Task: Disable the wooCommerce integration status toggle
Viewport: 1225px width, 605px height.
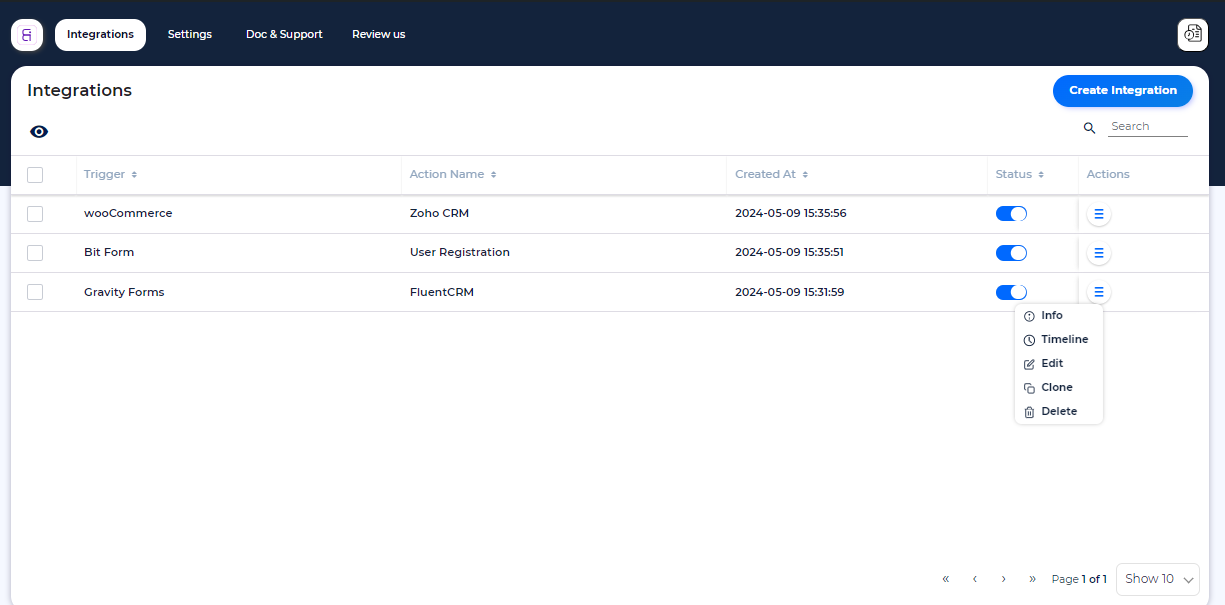Action: [x=1011, y=213]
